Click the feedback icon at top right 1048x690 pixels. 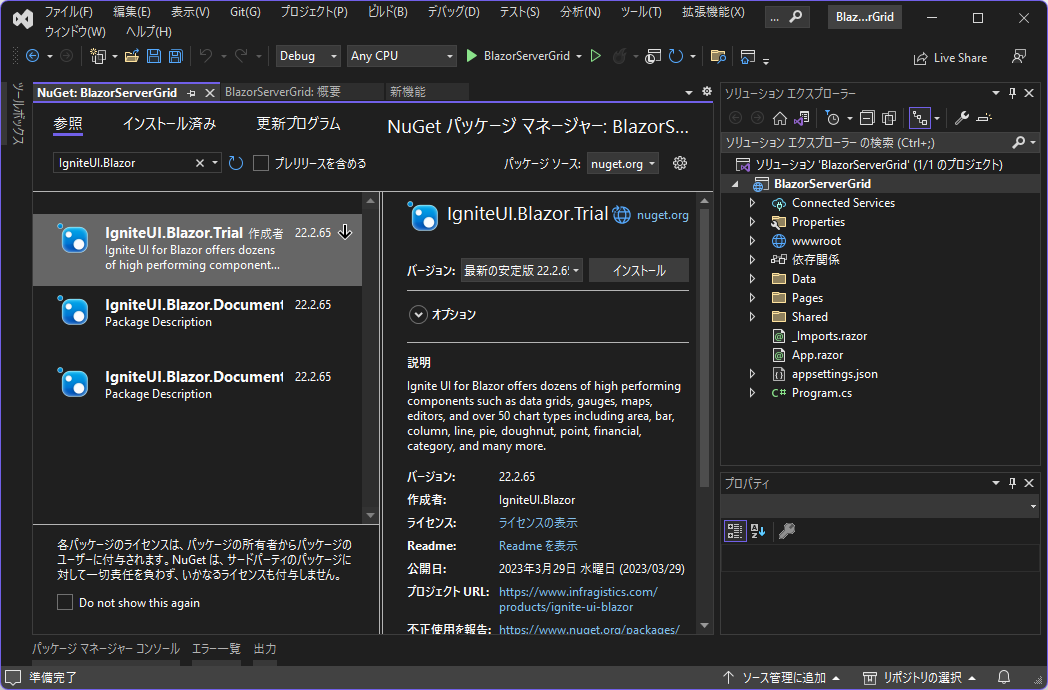point(1019,57)
